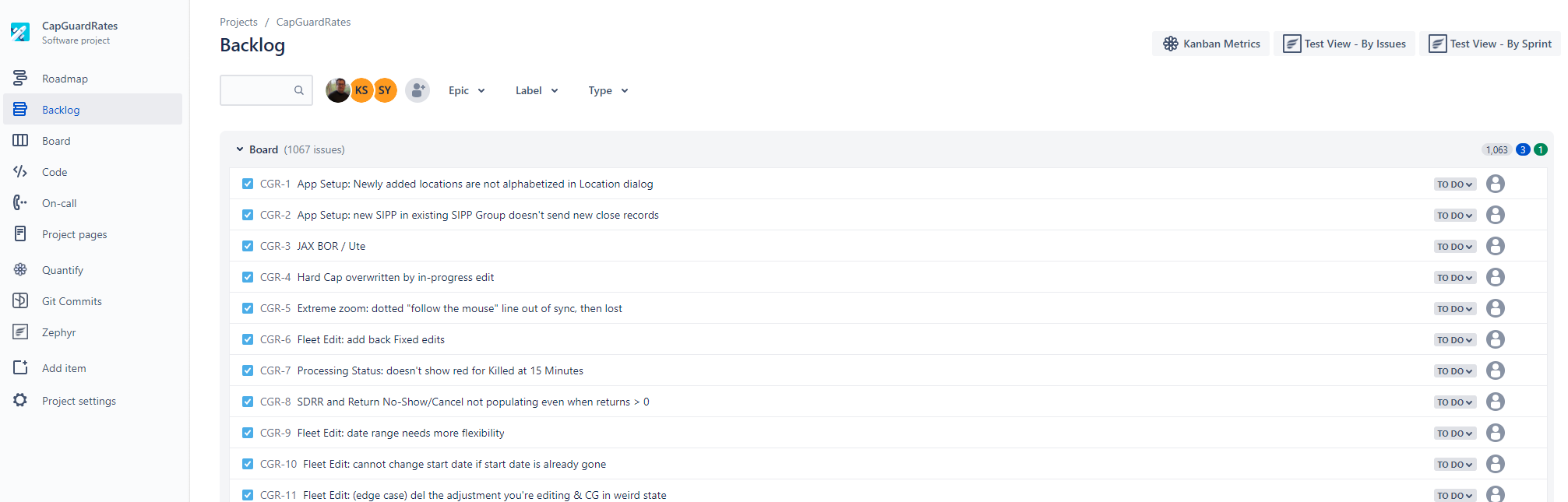Open issue link CGR-11
The height and width of the screenshot is (502, 1568).
tap(278, 495)
